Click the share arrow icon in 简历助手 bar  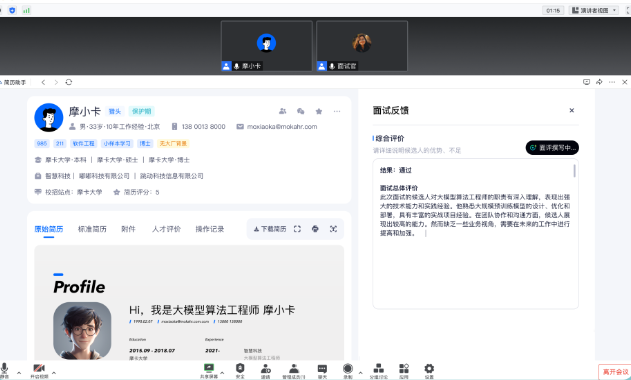pos(599,82)
